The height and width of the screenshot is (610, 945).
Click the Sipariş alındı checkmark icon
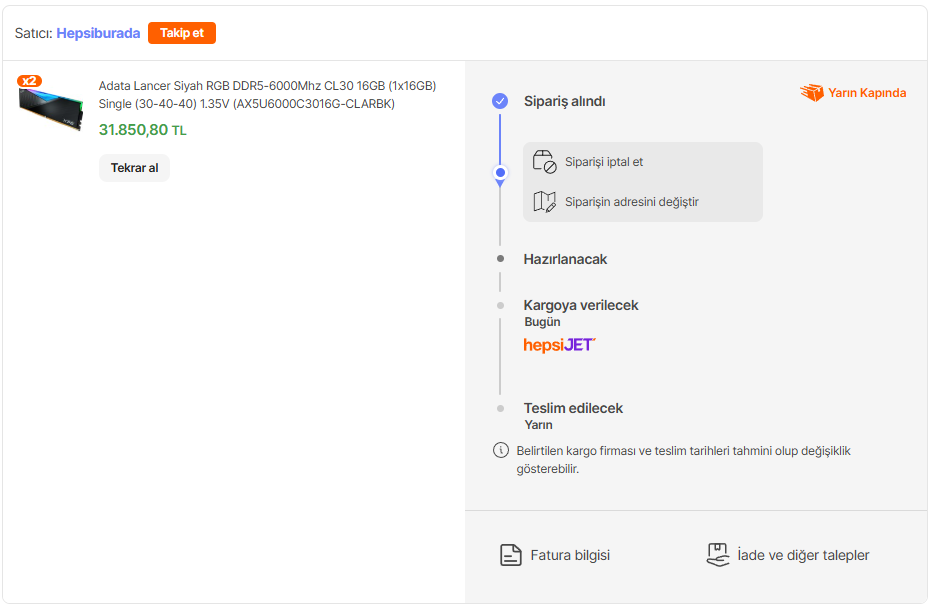[x=500, y=101]
